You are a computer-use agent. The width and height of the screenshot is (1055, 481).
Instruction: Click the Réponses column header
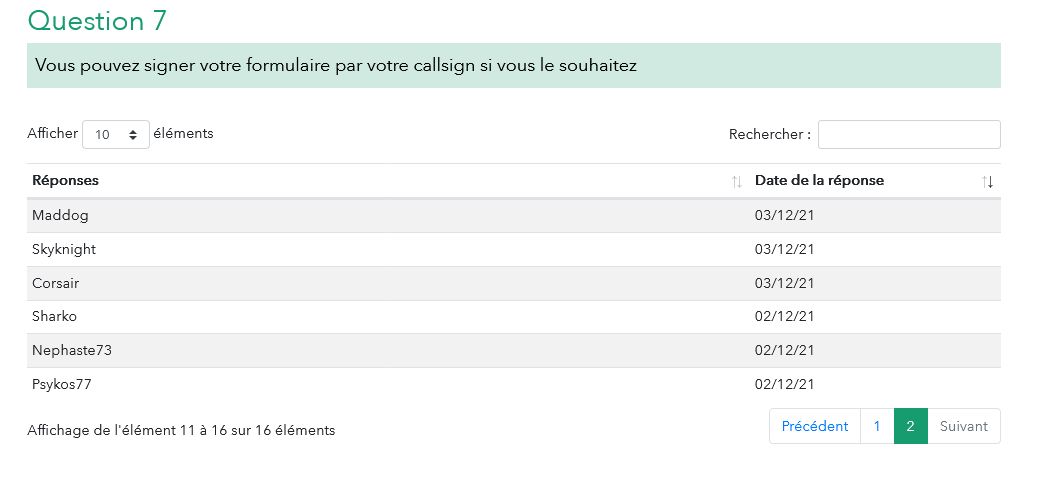(x=66, y=181)
